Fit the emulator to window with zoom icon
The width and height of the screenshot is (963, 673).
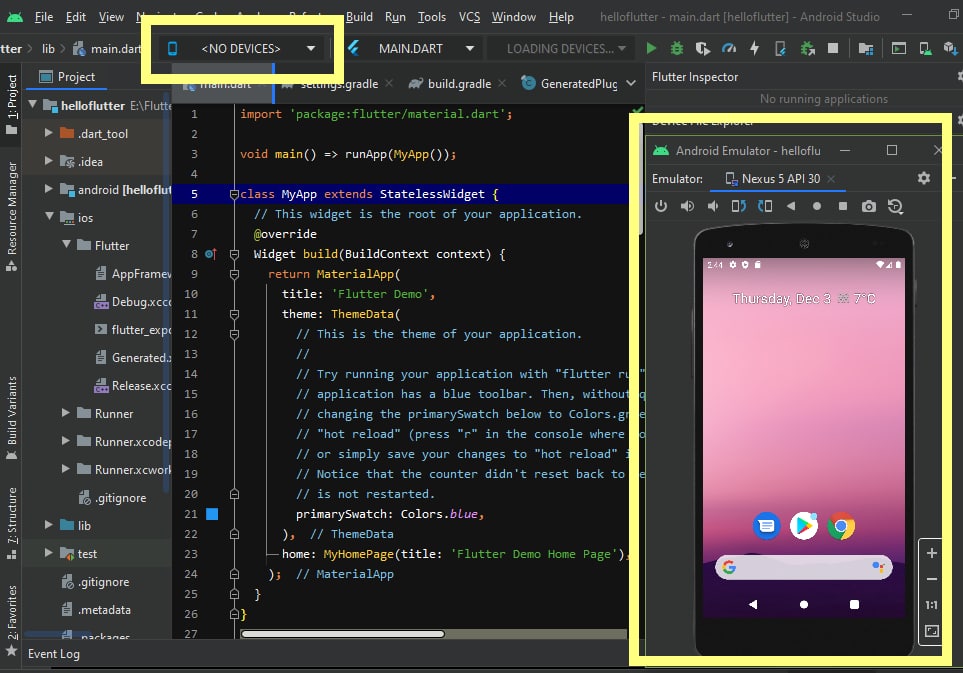click(932, 631)
